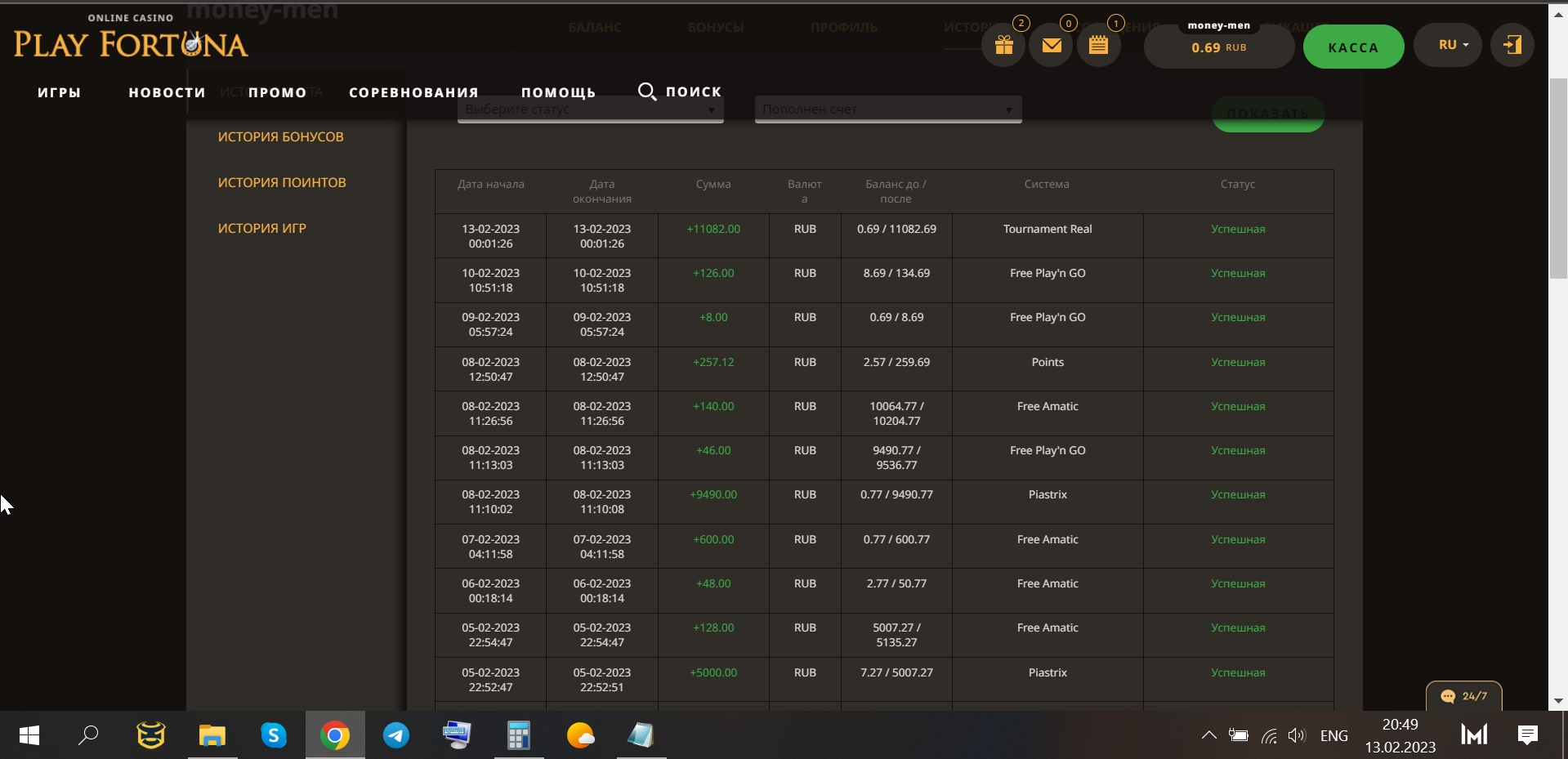
Task: Open the 'Выберите статус' dropdown
Action: point(590,109)
